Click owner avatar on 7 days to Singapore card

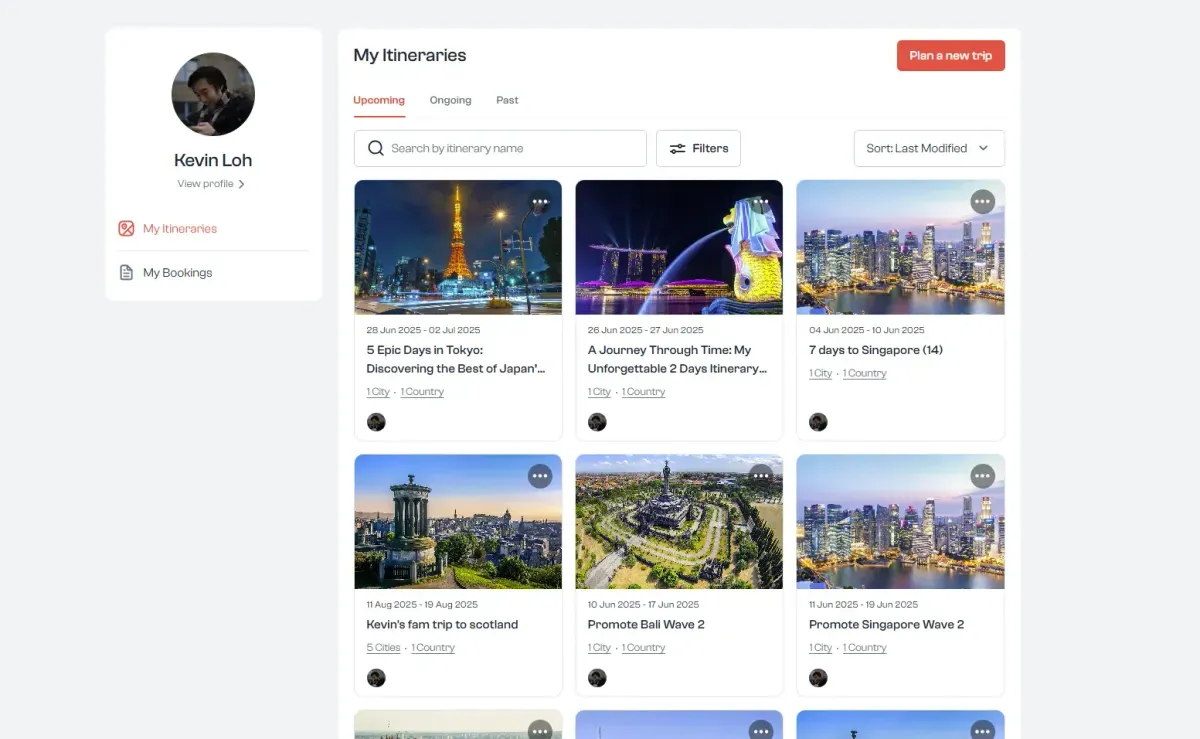tap(818, 422)
